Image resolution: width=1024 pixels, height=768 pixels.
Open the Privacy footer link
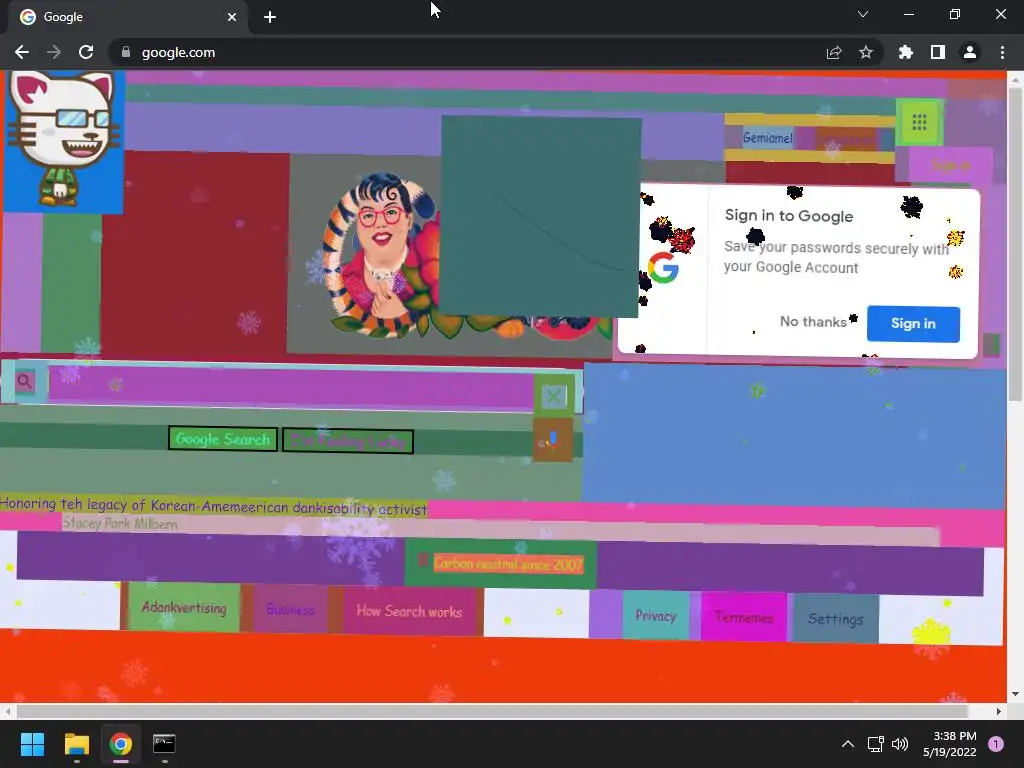point(655,616)
